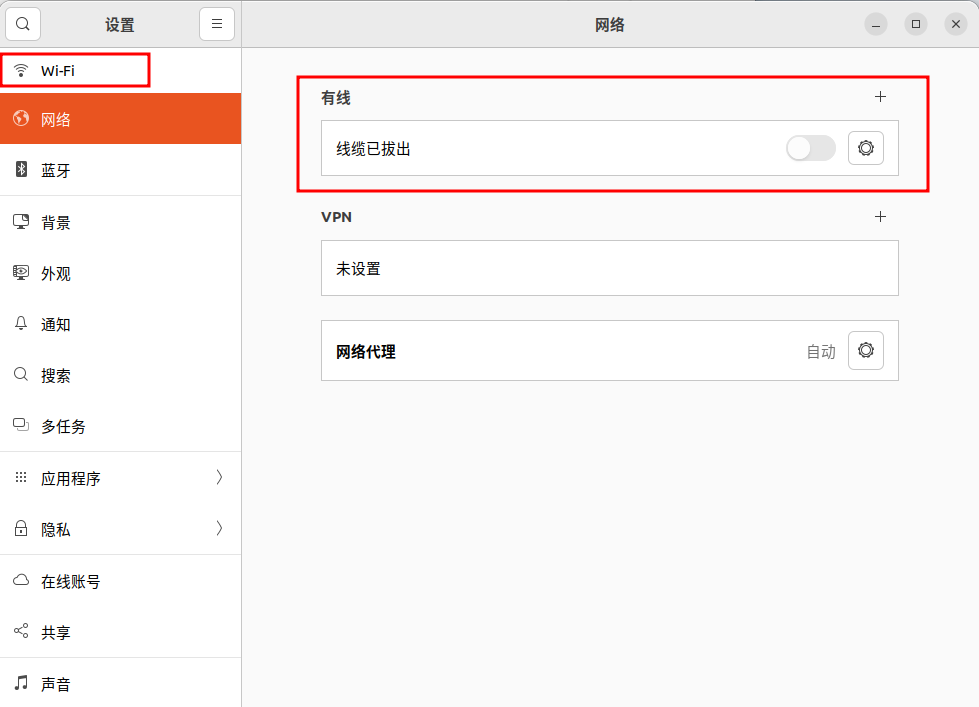Click the cloud icon beside 在线账号

pos(21,580)
